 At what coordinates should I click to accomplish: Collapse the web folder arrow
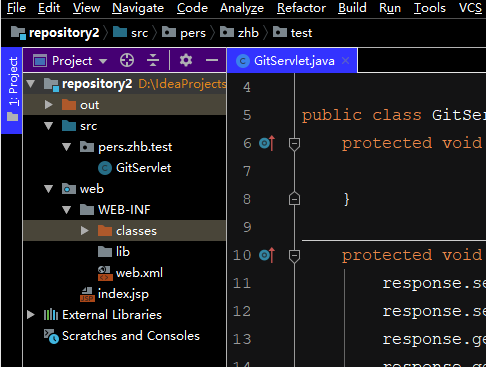[49, 189]
